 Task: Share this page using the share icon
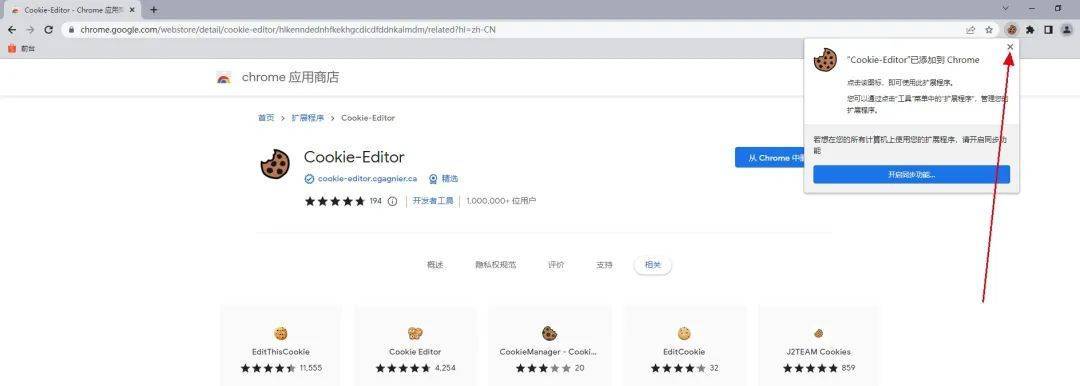click(970, 30)
